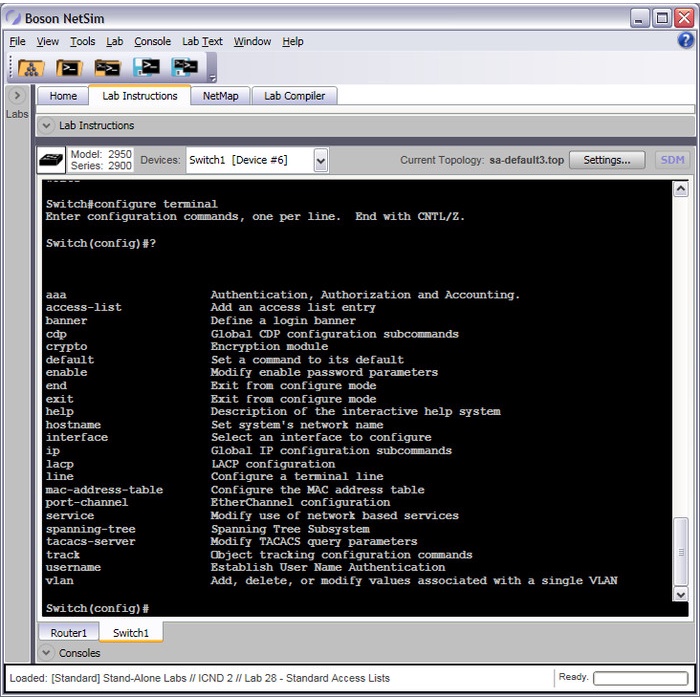
Task: Click the switch device icon beside Model
Action: (52, 160)
